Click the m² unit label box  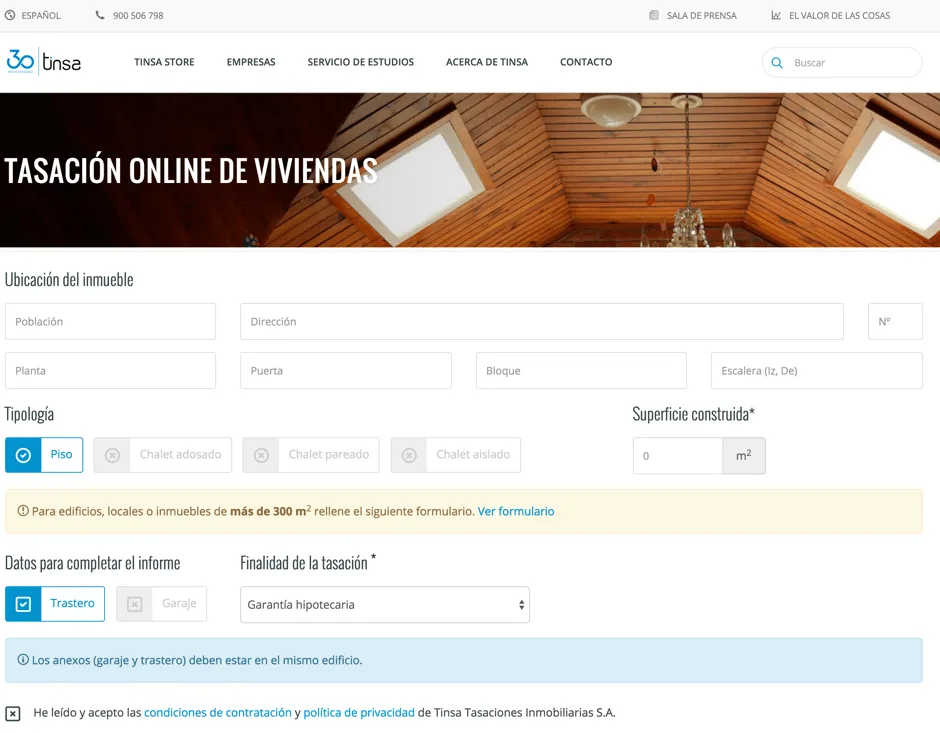pos(744,456)
